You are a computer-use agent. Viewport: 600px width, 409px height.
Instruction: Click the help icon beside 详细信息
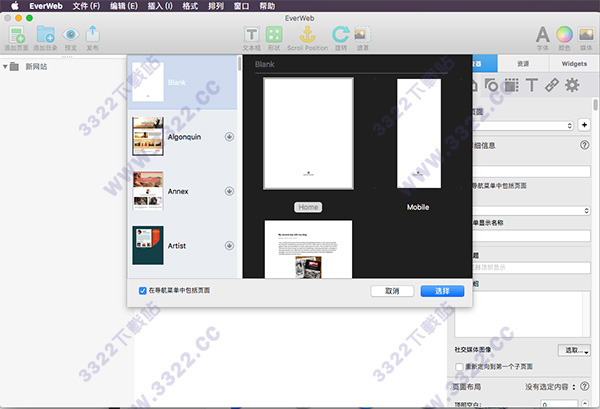coord(584,145)
